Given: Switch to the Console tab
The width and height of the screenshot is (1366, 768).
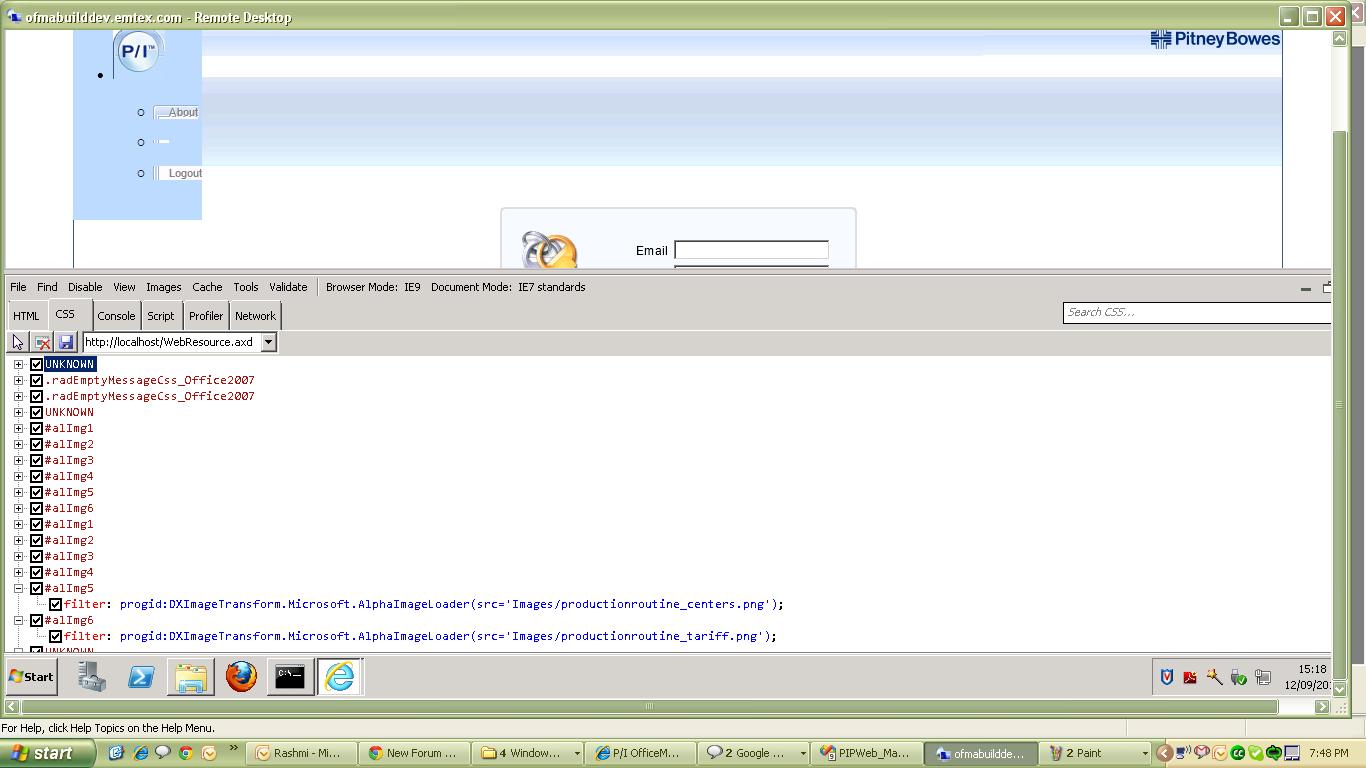Looking at the screenshot, I should pos(116,316).
